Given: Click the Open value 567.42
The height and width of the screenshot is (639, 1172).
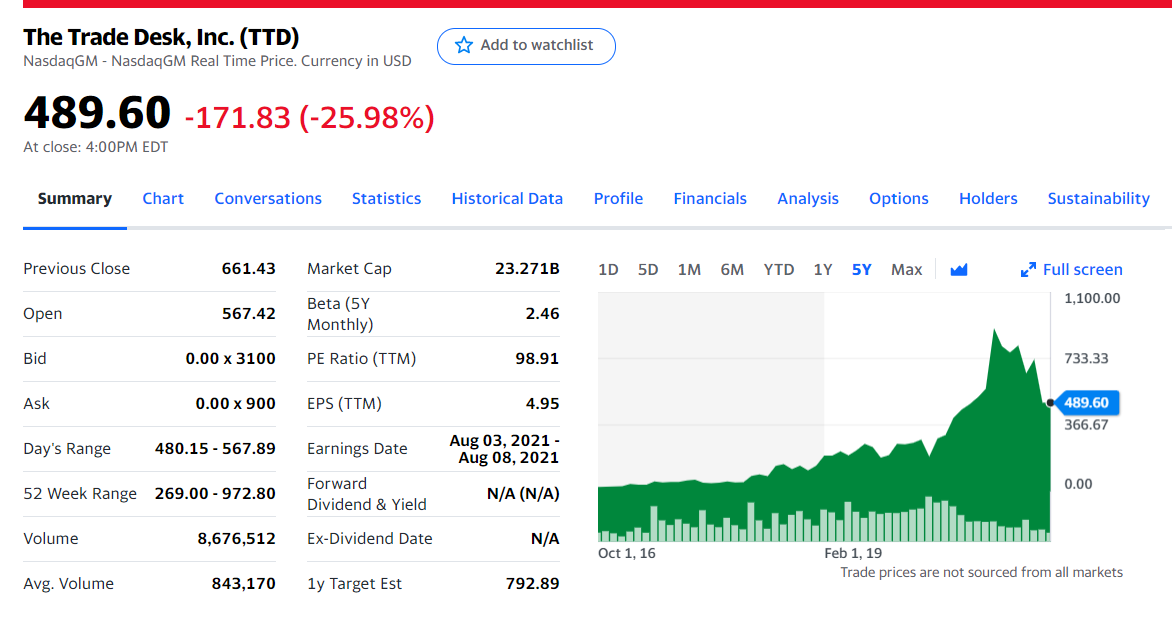Looking at the screenshot, I should click(249, 314).
